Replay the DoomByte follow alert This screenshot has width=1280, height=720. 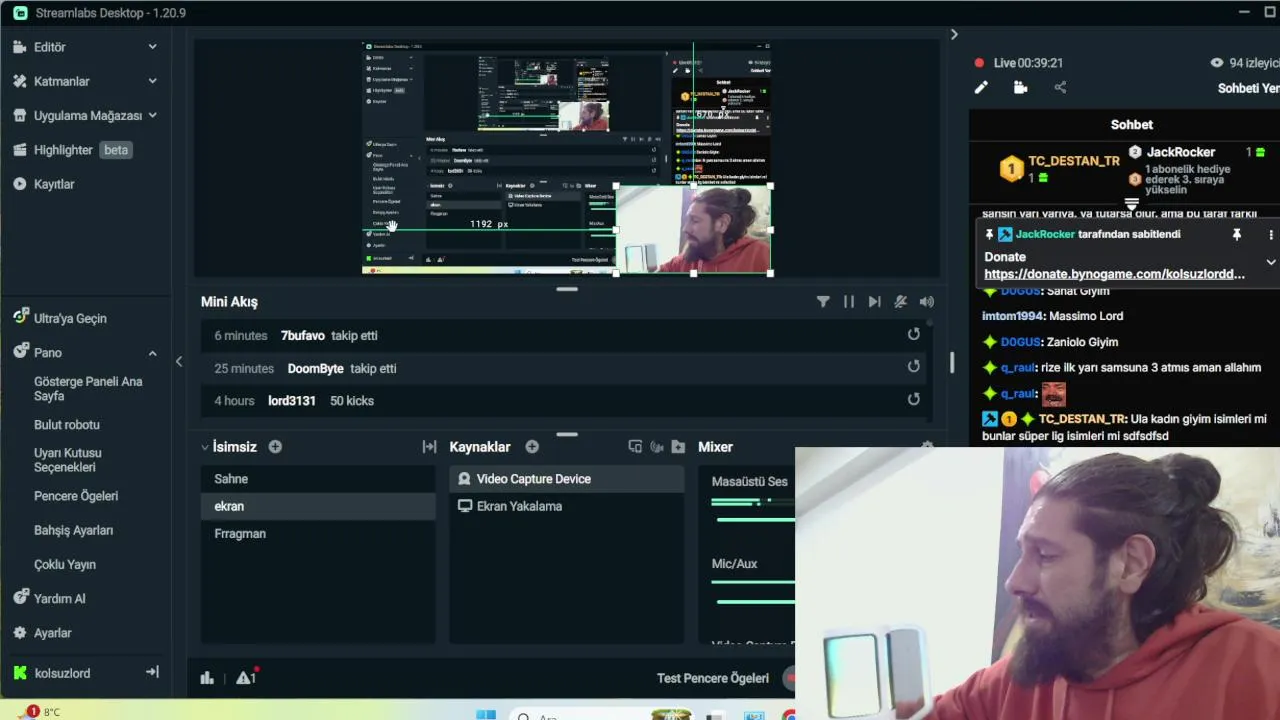click(913, 367)
